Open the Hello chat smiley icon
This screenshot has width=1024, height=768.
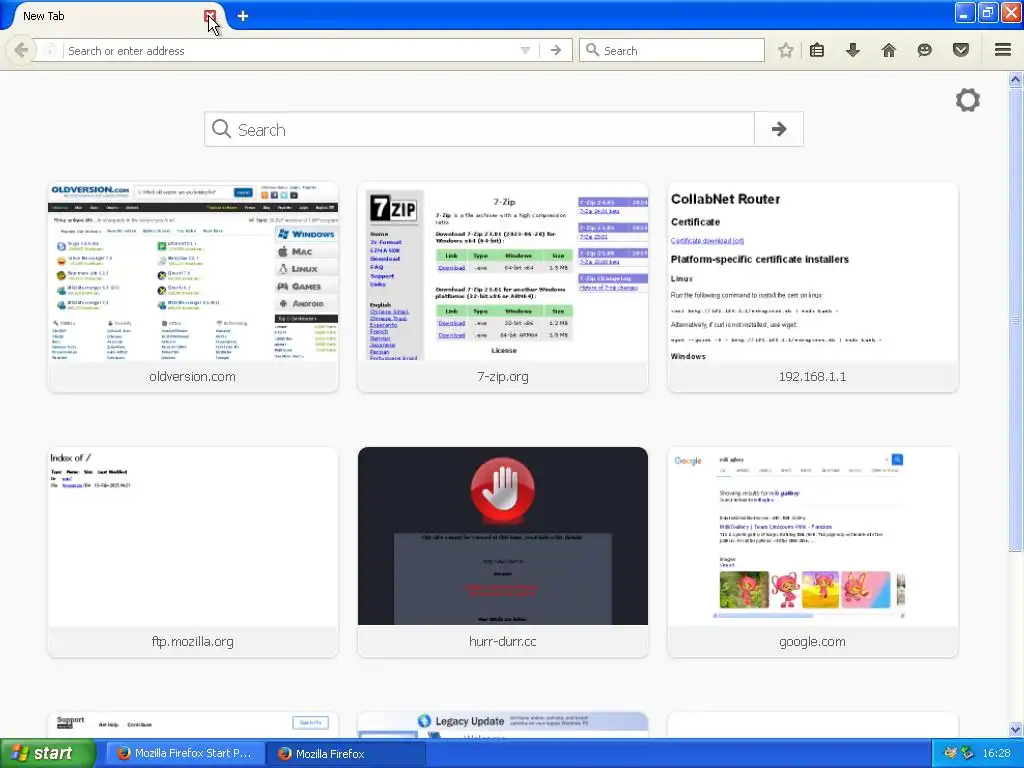924,50
